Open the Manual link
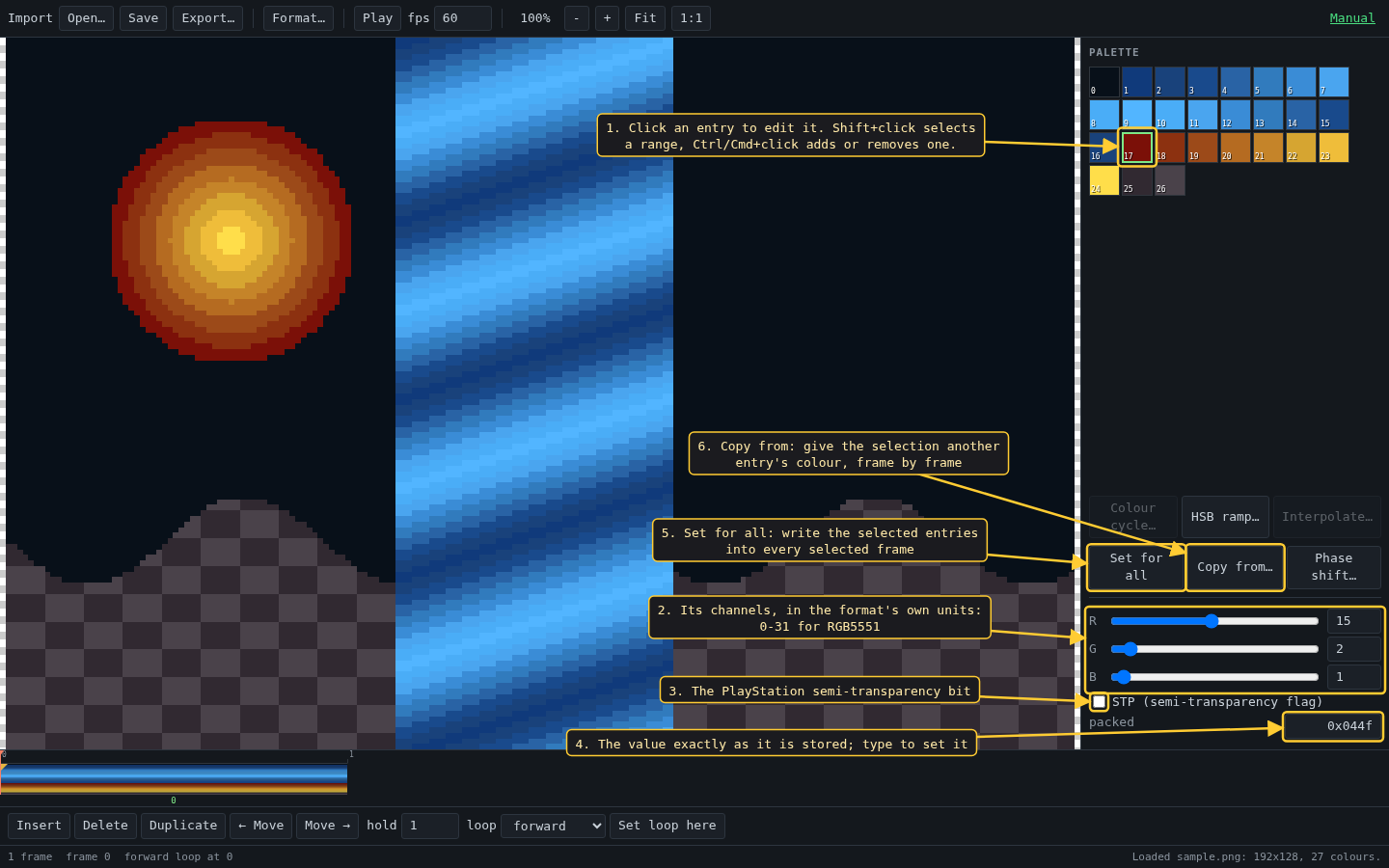The width and height of the screenshot is (1389, 868). coord(1352,18)
